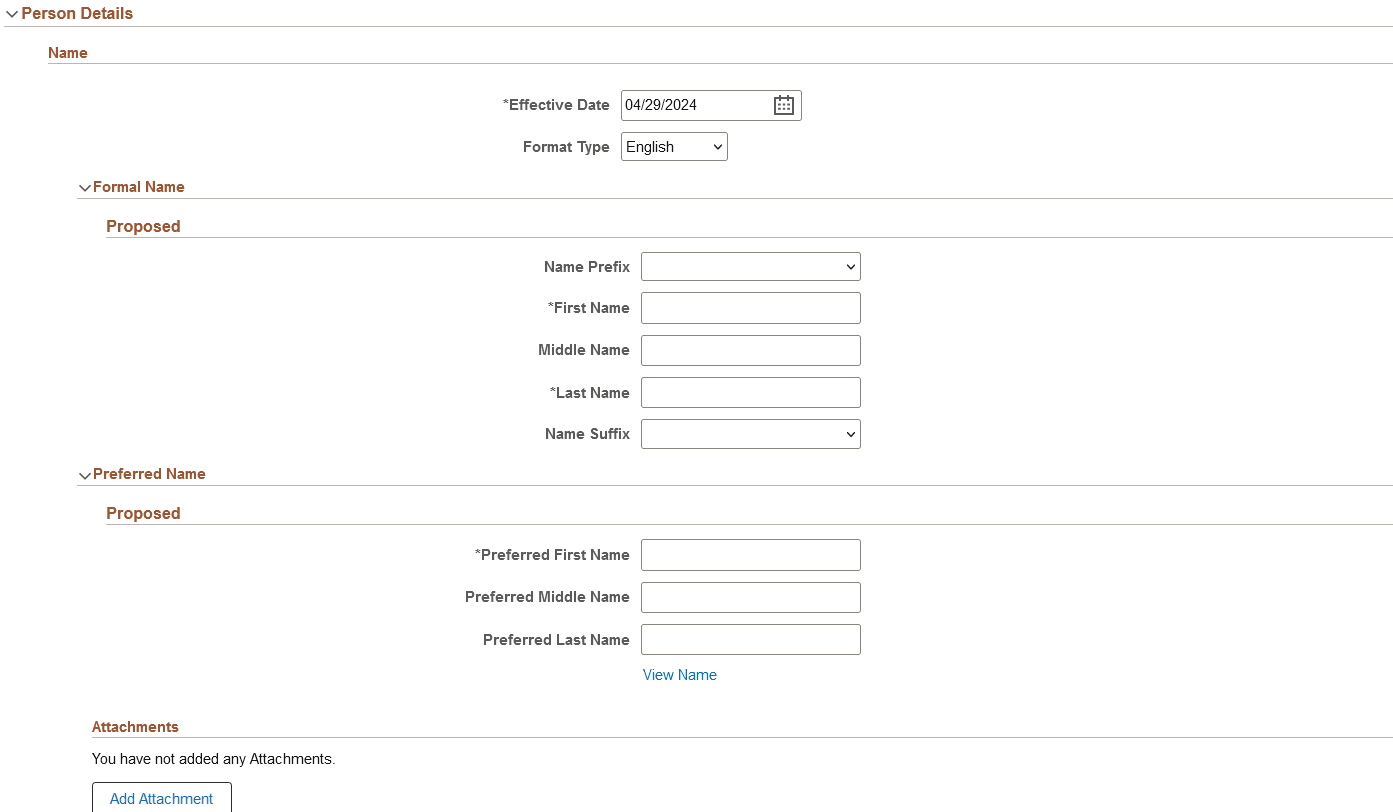Open the Effective Date calendar picker
Image resolution: width=1393 pixels, height=812 pixels.
point(784,105)
